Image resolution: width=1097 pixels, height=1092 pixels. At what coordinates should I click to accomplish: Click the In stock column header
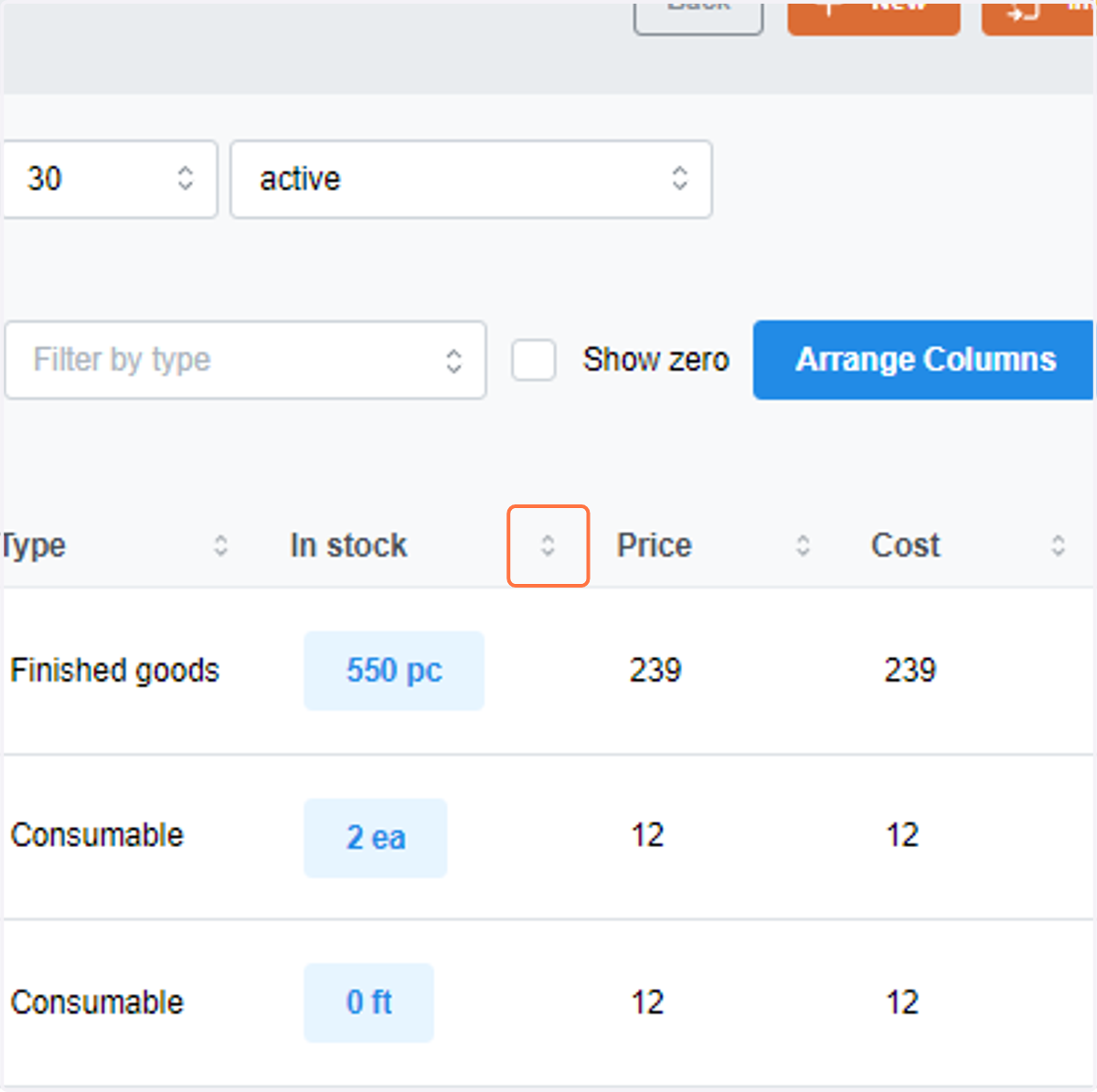tap(348, 546)
